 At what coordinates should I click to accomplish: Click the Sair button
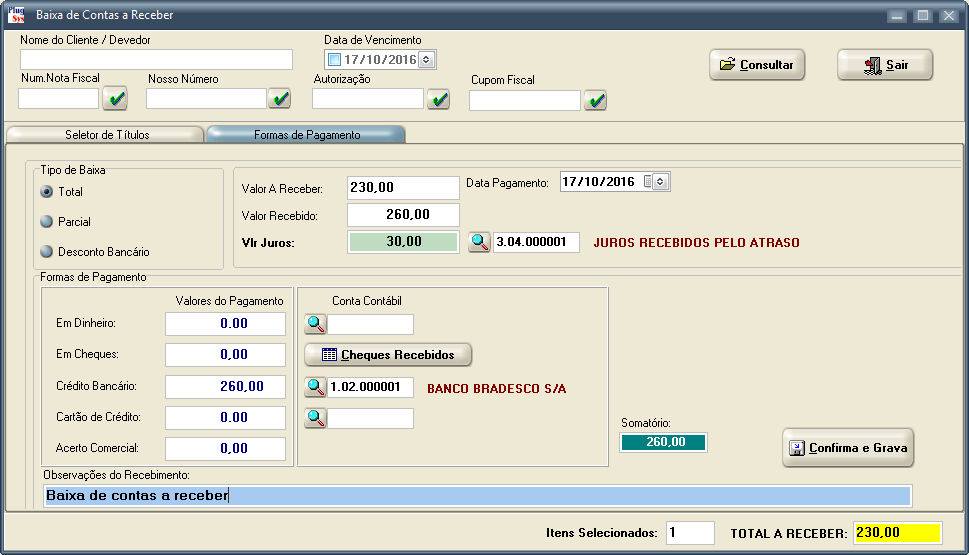pos(885,64)
